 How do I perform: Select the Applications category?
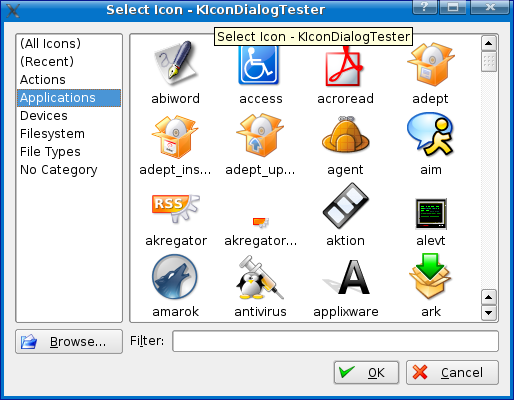[x=69, y=98]
